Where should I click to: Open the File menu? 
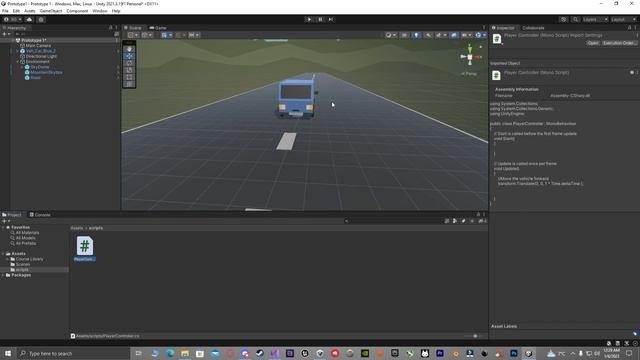pyautogui.click(x=5, y=11)
